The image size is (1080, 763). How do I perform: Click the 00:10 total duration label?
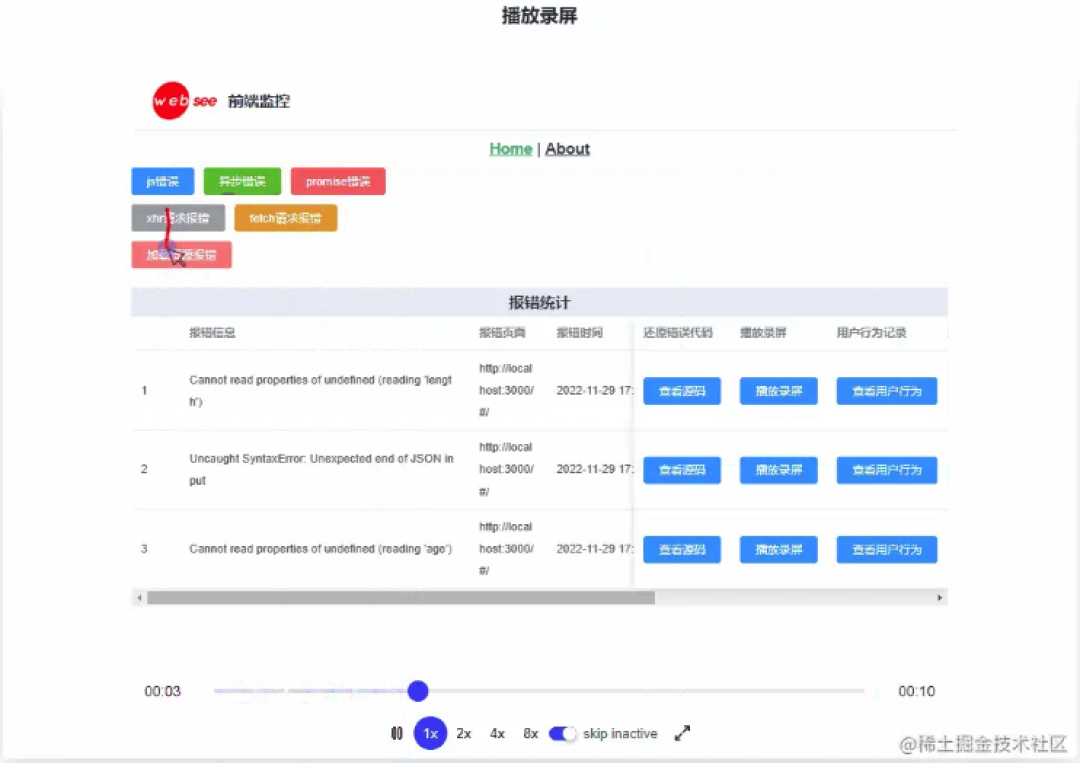[916, 691]
